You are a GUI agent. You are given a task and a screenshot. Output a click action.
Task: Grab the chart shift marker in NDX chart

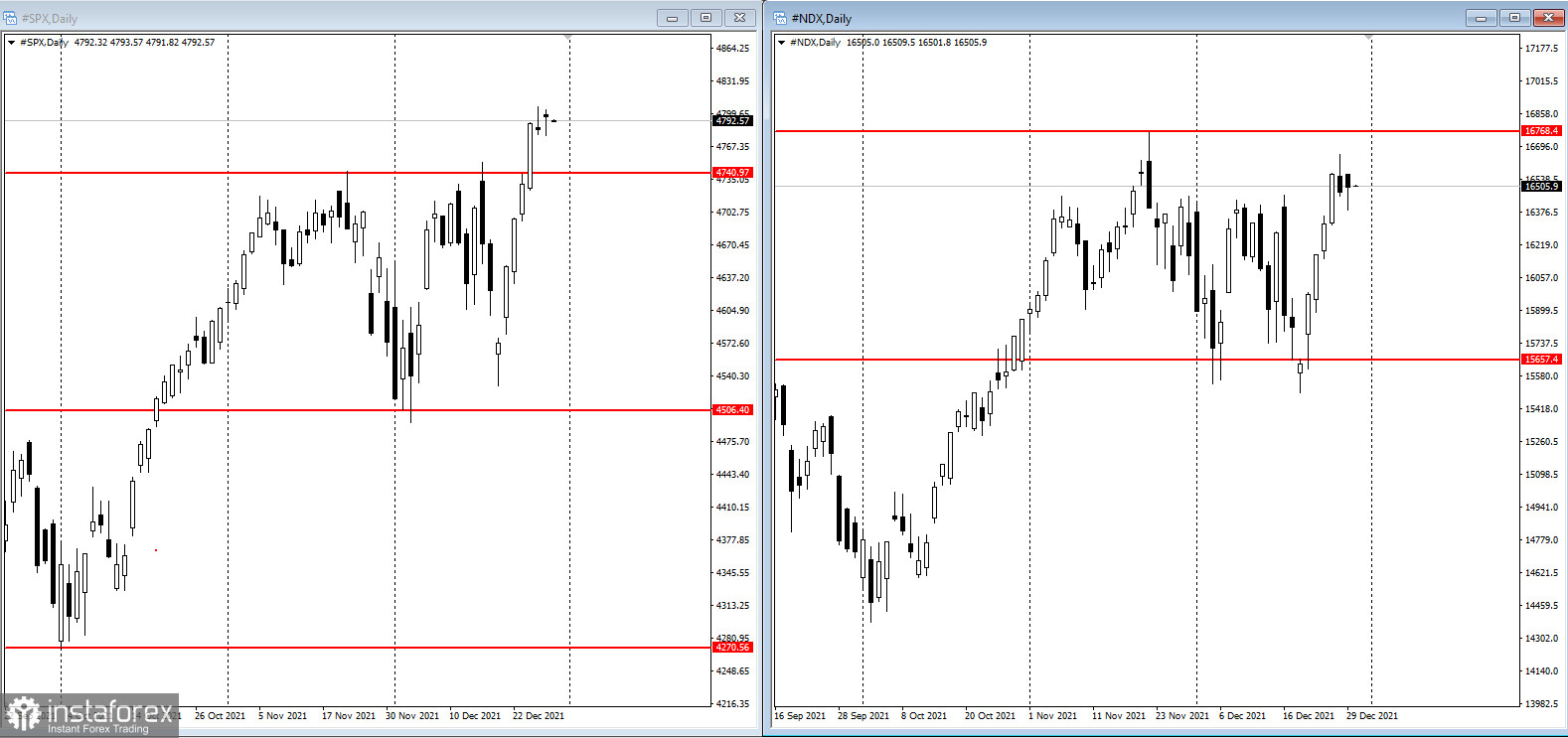click(x=1370, y=38)
